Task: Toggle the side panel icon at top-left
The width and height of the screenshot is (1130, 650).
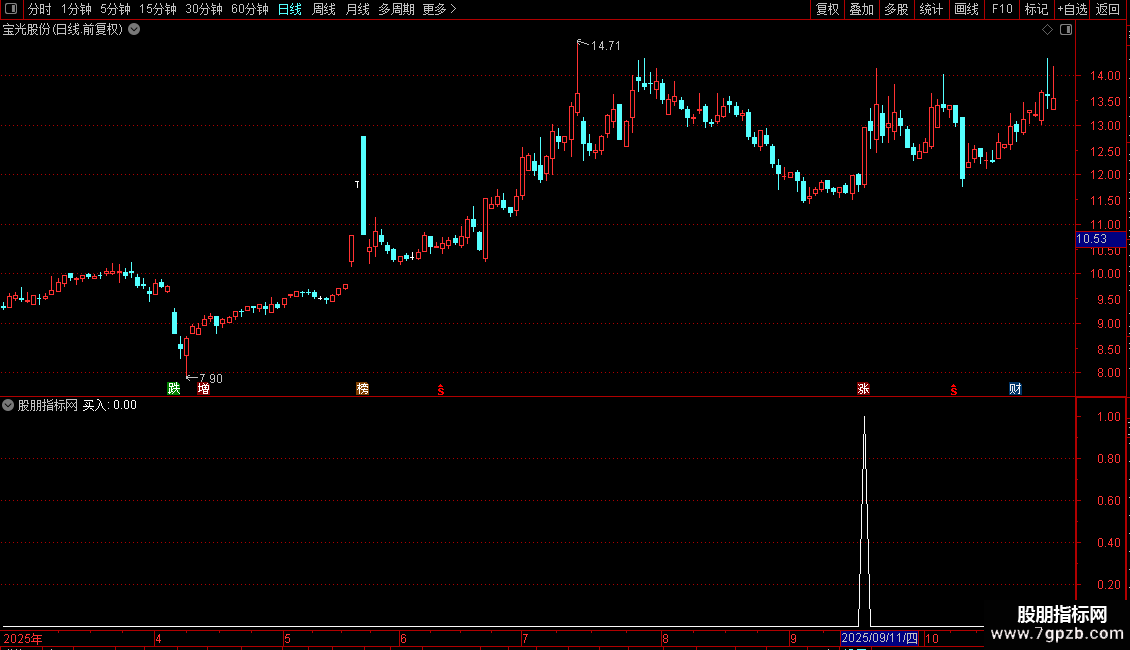Action: [x=11, y=9]
